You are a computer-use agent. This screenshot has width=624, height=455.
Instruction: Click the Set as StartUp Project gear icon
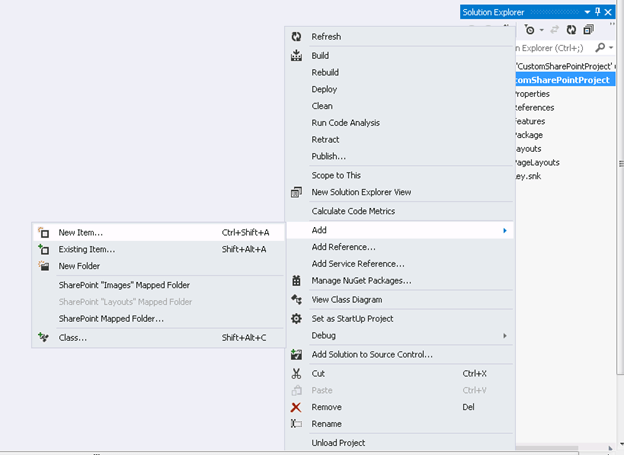pos(296,319)
